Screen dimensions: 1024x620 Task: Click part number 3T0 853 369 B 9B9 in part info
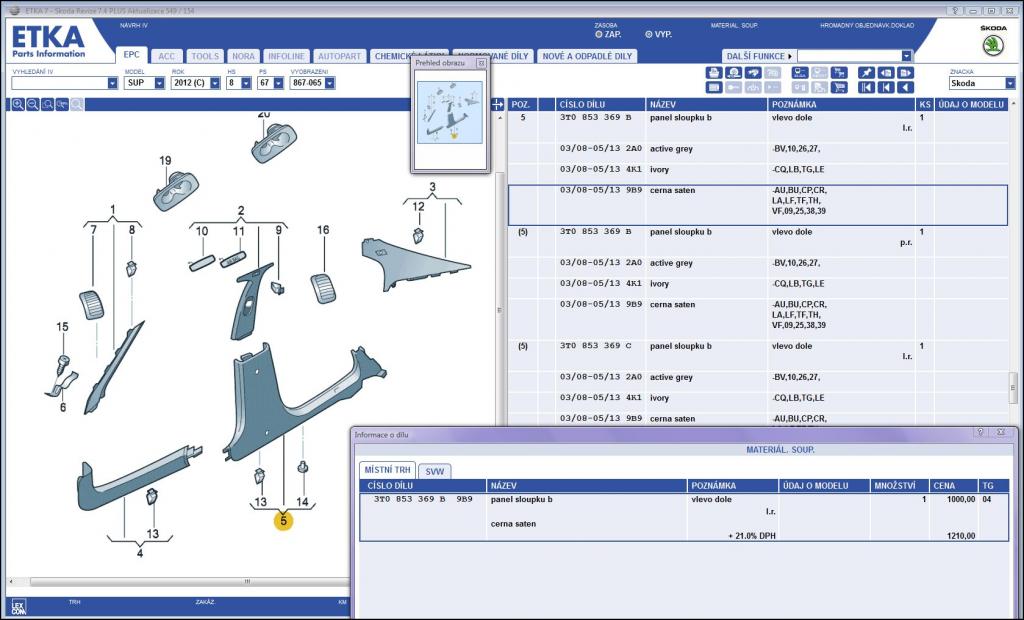(x=423, y=499)
